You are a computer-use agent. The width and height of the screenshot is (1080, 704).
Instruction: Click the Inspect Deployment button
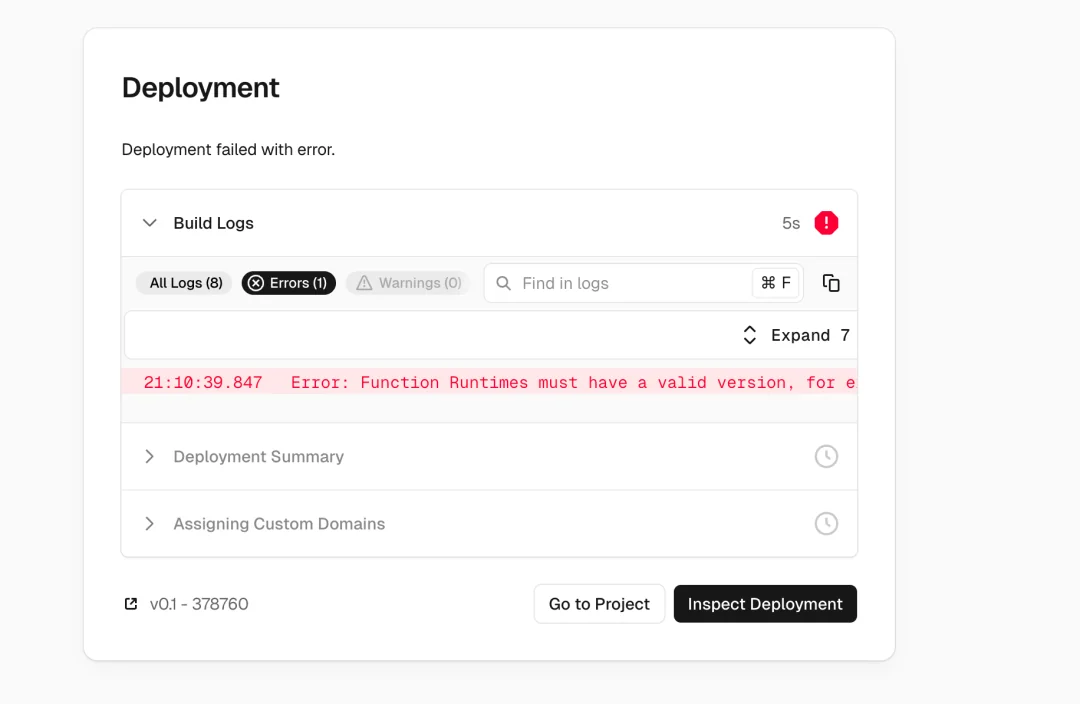pyautogui.click(x=765, y=604)
